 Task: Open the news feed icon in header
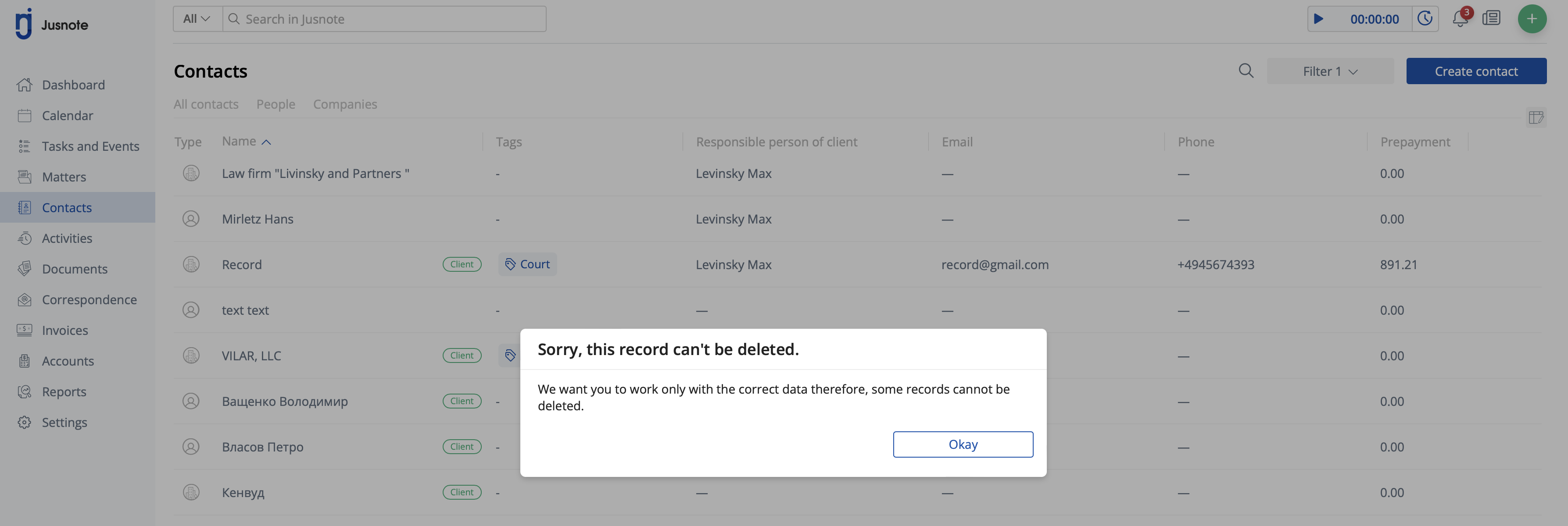(1491, 19)
